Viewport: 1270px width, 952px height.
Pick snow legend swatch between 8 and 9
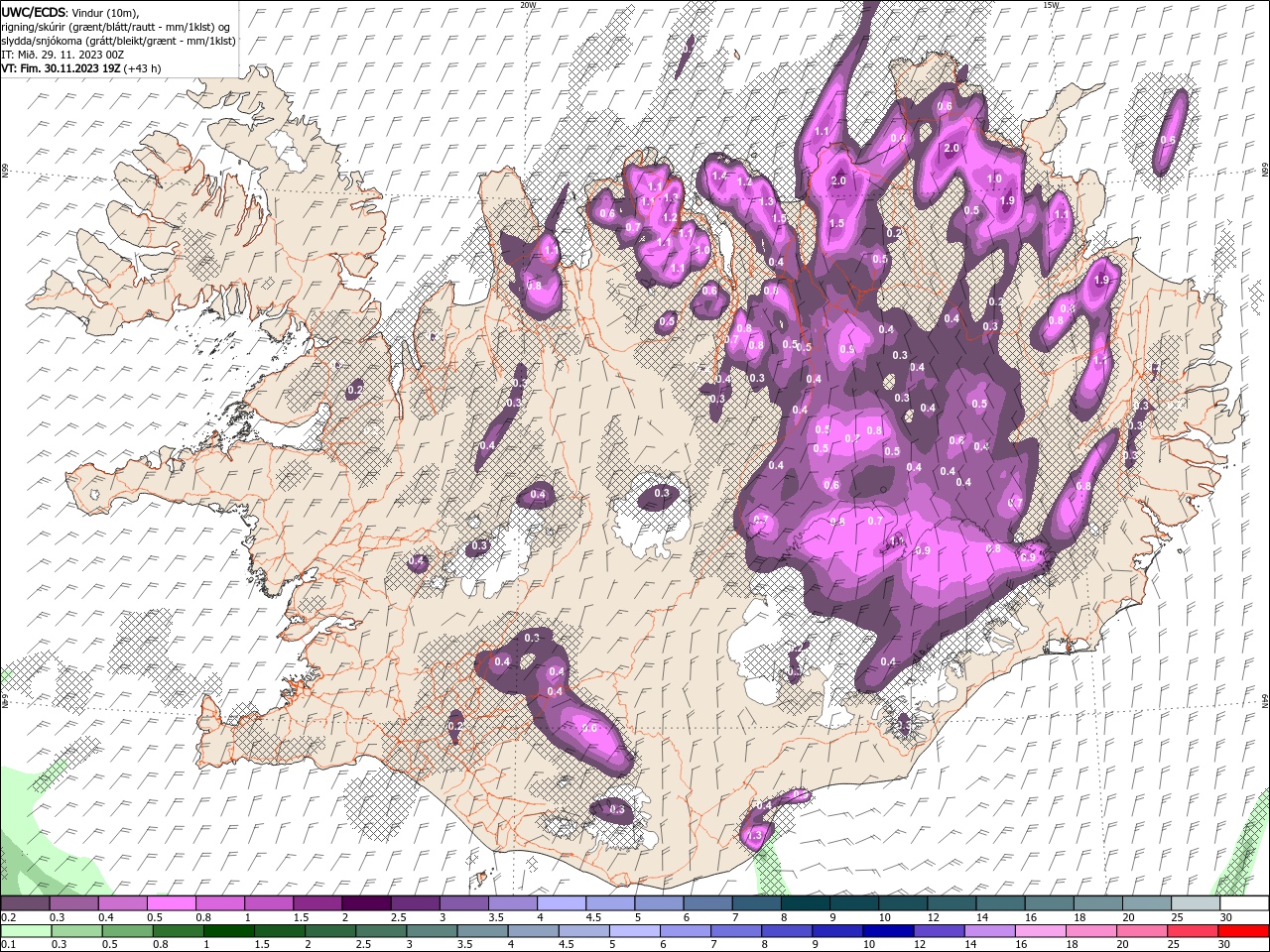click(x=806, y=902)
